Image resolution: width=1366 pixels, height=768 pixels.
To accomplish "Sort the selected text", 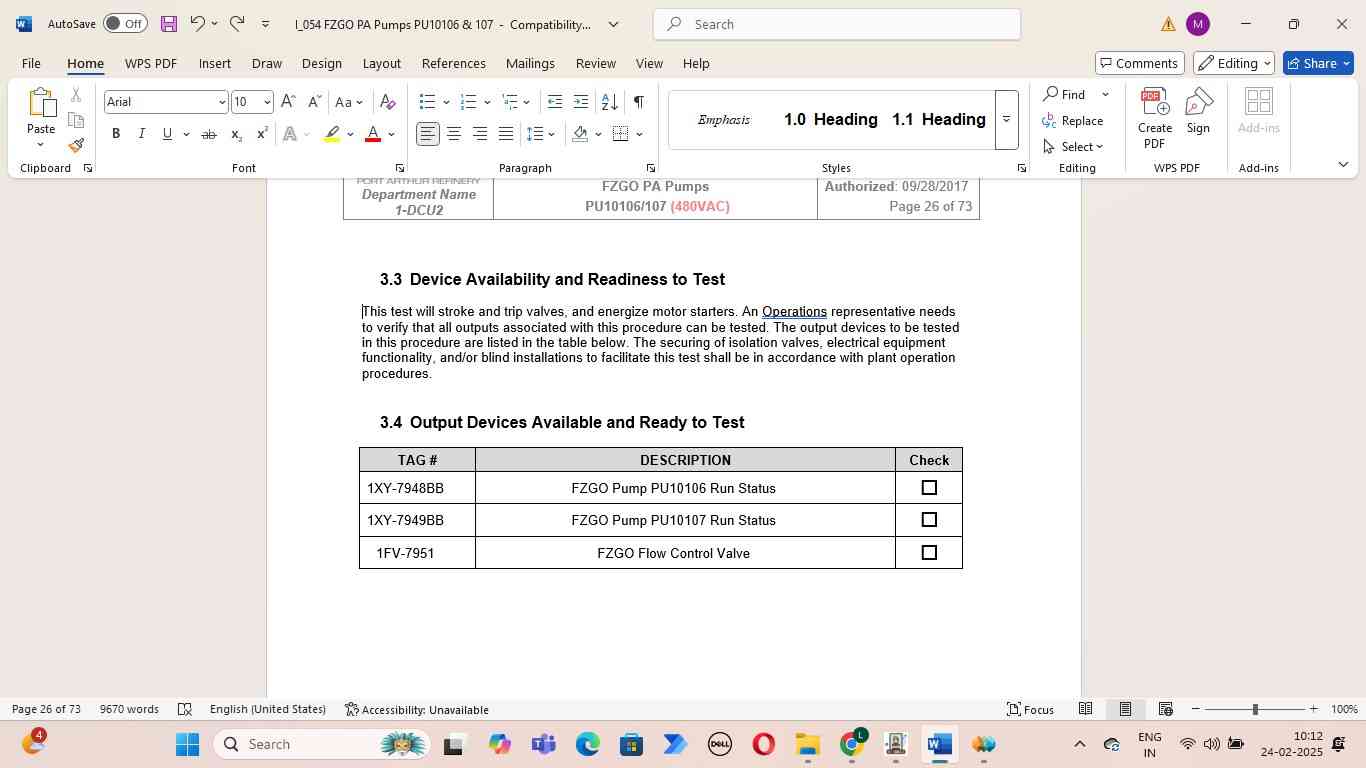I will pos(609,102).
